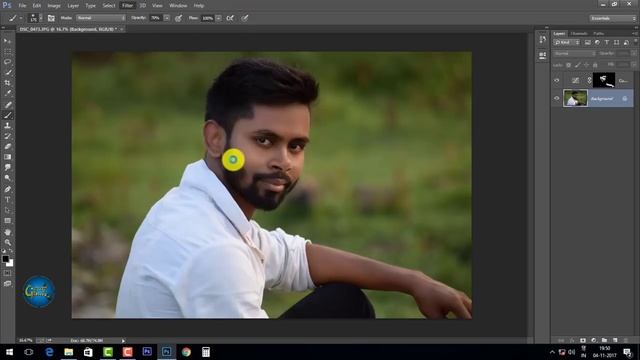This screenshot has width=640, height=360.
Task: Click the Flow percentage field
Action: (207, 18)
